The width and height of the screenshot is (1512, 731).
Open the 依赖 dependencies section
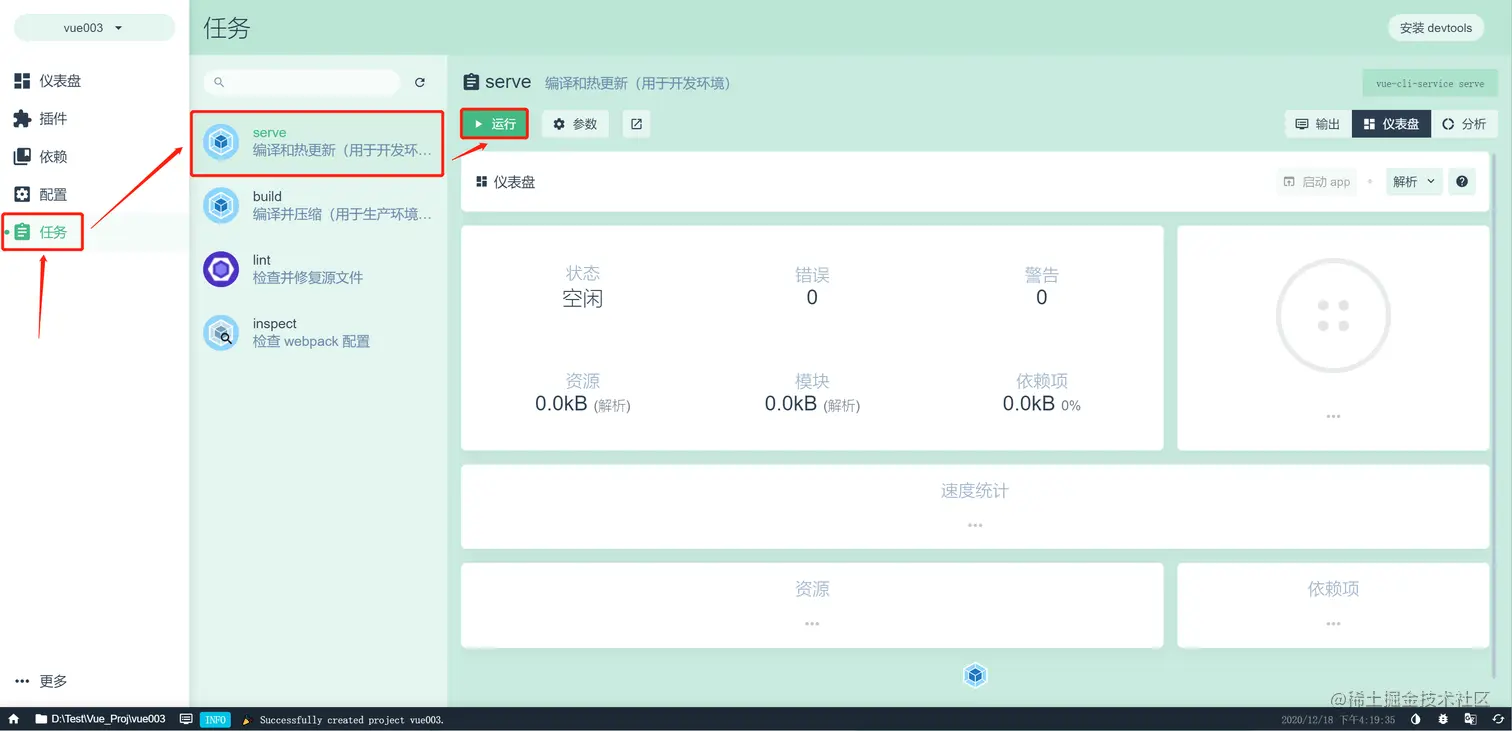click(x=40, y=157)
